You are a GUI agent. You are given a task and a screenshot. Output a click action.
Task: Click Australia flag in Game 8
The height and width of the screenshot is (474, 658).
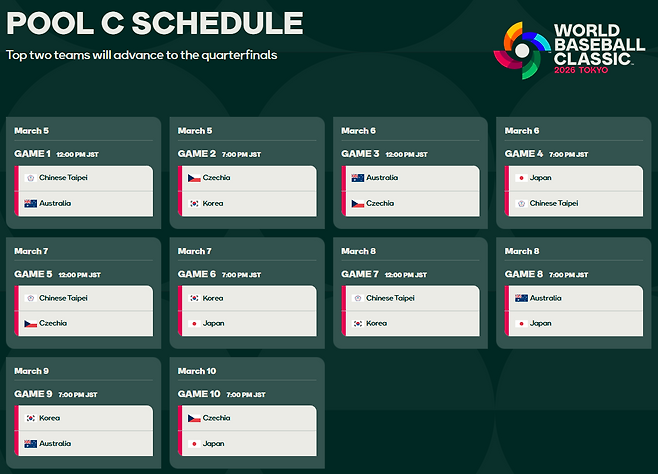[x=521, y=298]
